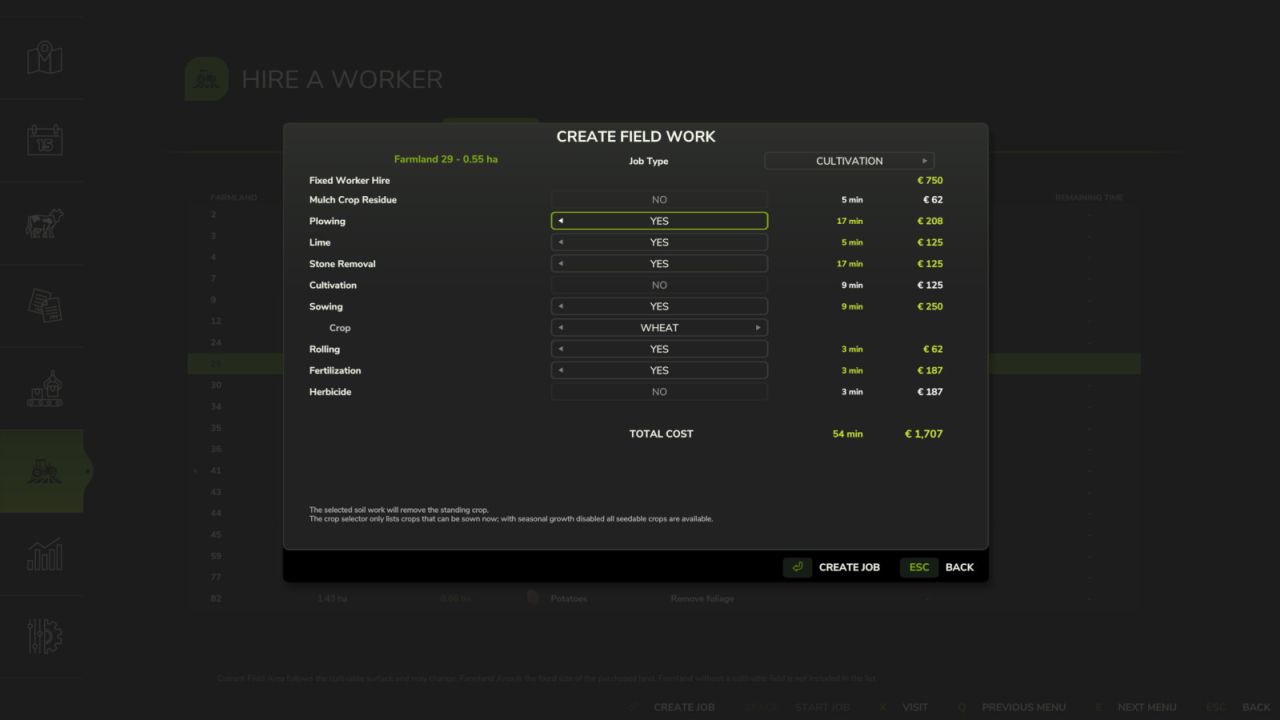Open the settings sliders gear icon
Screen dimensions: 1280x720
(44, 636)
